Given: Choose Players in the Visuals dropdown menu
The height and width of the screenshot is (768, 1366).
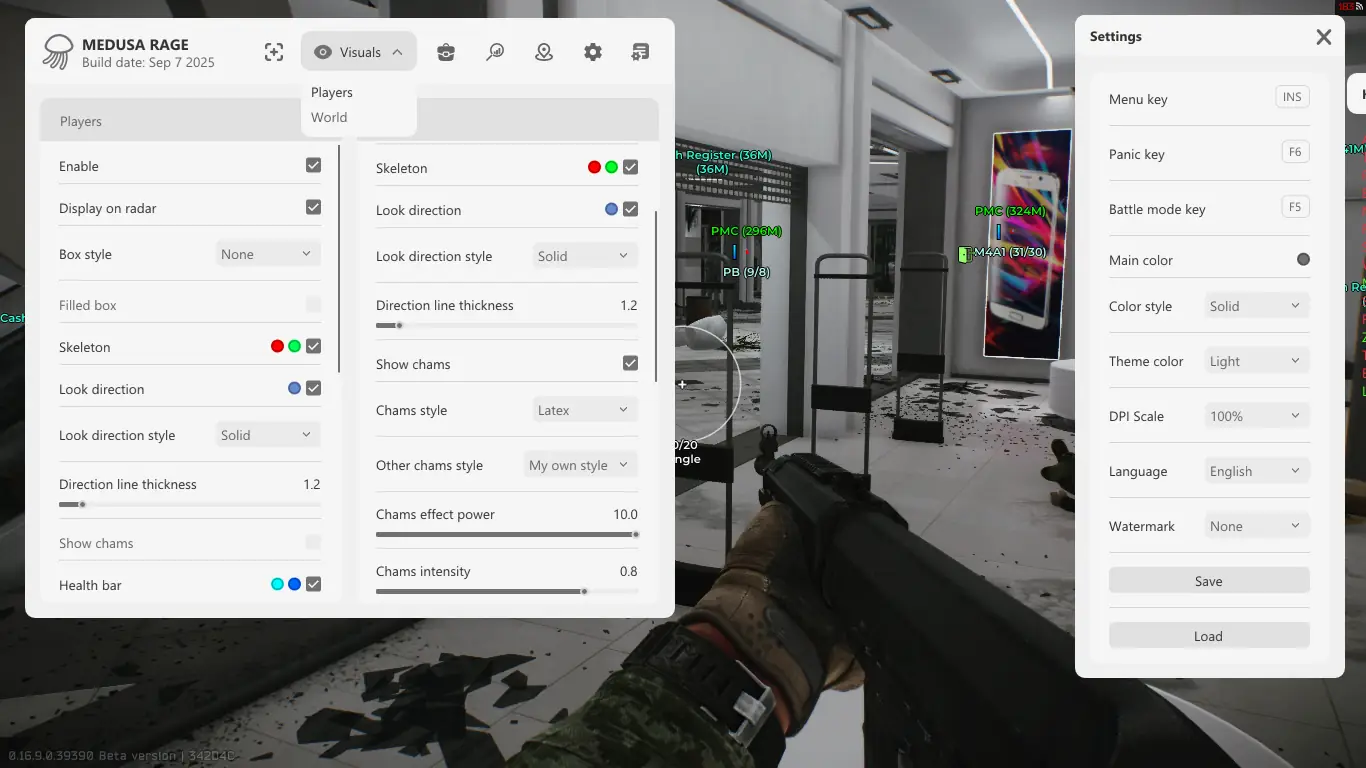Looking at the screenshot, I should point(332,92).
